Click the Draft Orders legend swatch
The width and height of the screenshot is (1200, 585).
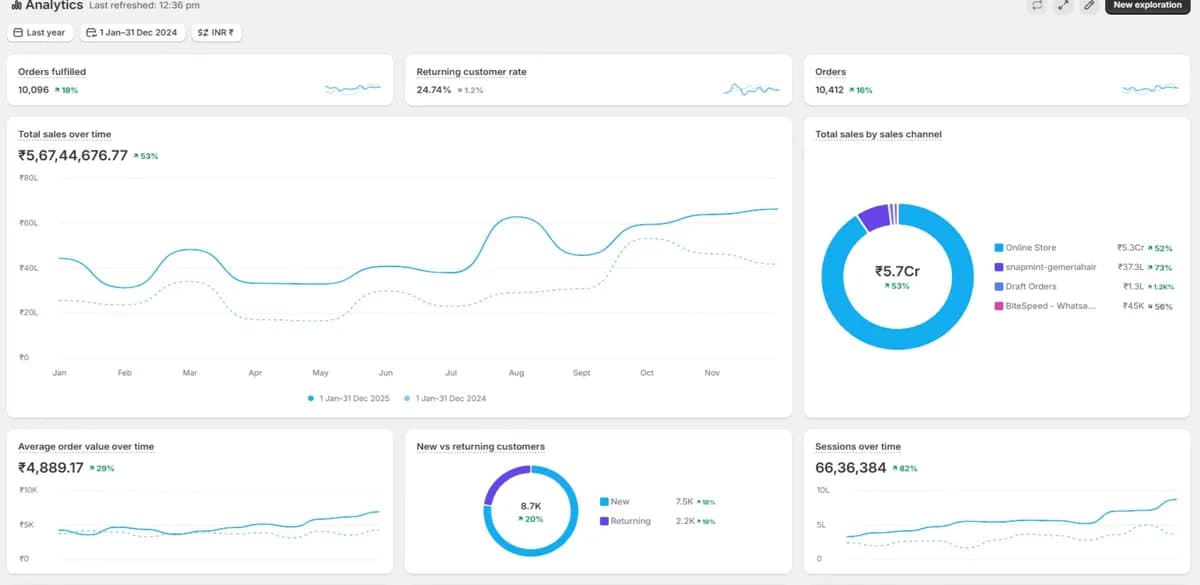coord(998,287)
